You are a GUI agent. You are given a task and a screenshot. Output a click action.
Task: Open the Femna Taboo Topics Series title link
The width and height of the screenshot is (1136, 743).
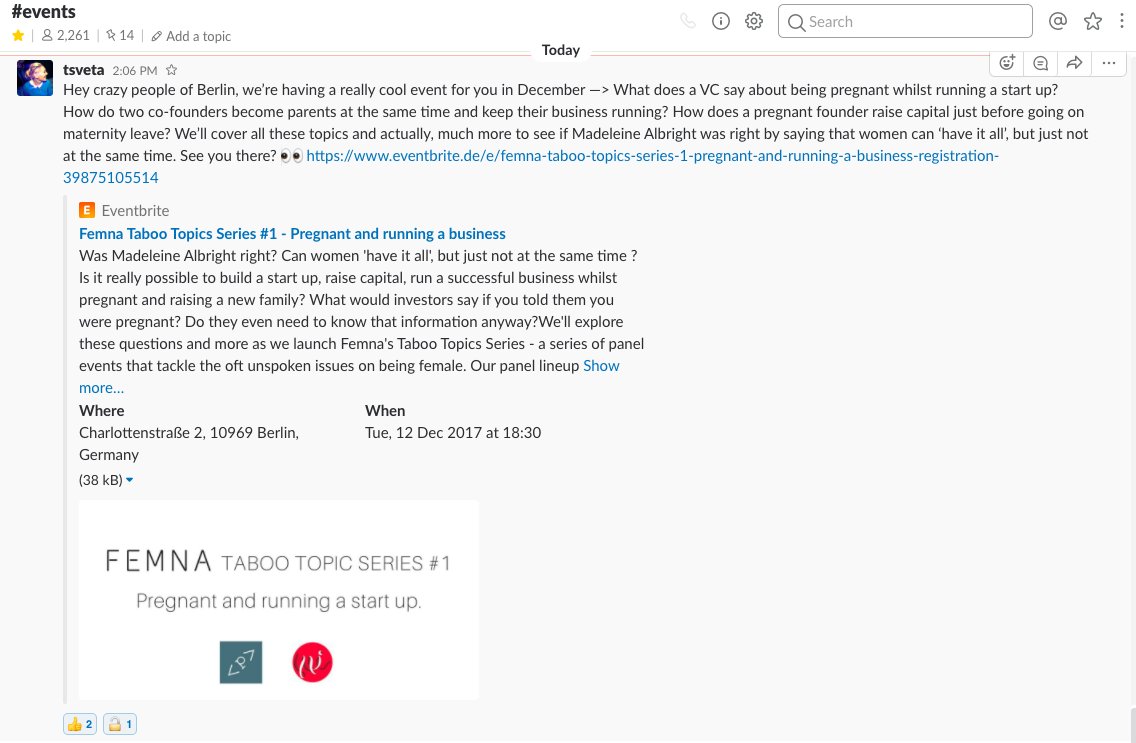(292, 234)
